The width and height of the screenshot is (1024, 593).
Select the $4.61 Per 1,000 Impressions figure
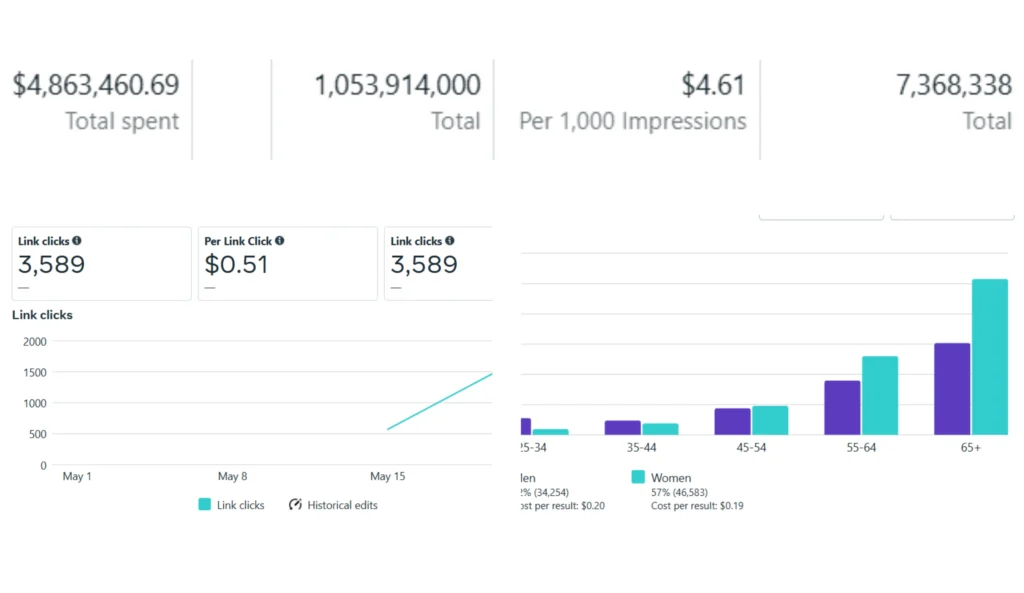[x=713, y=86]
